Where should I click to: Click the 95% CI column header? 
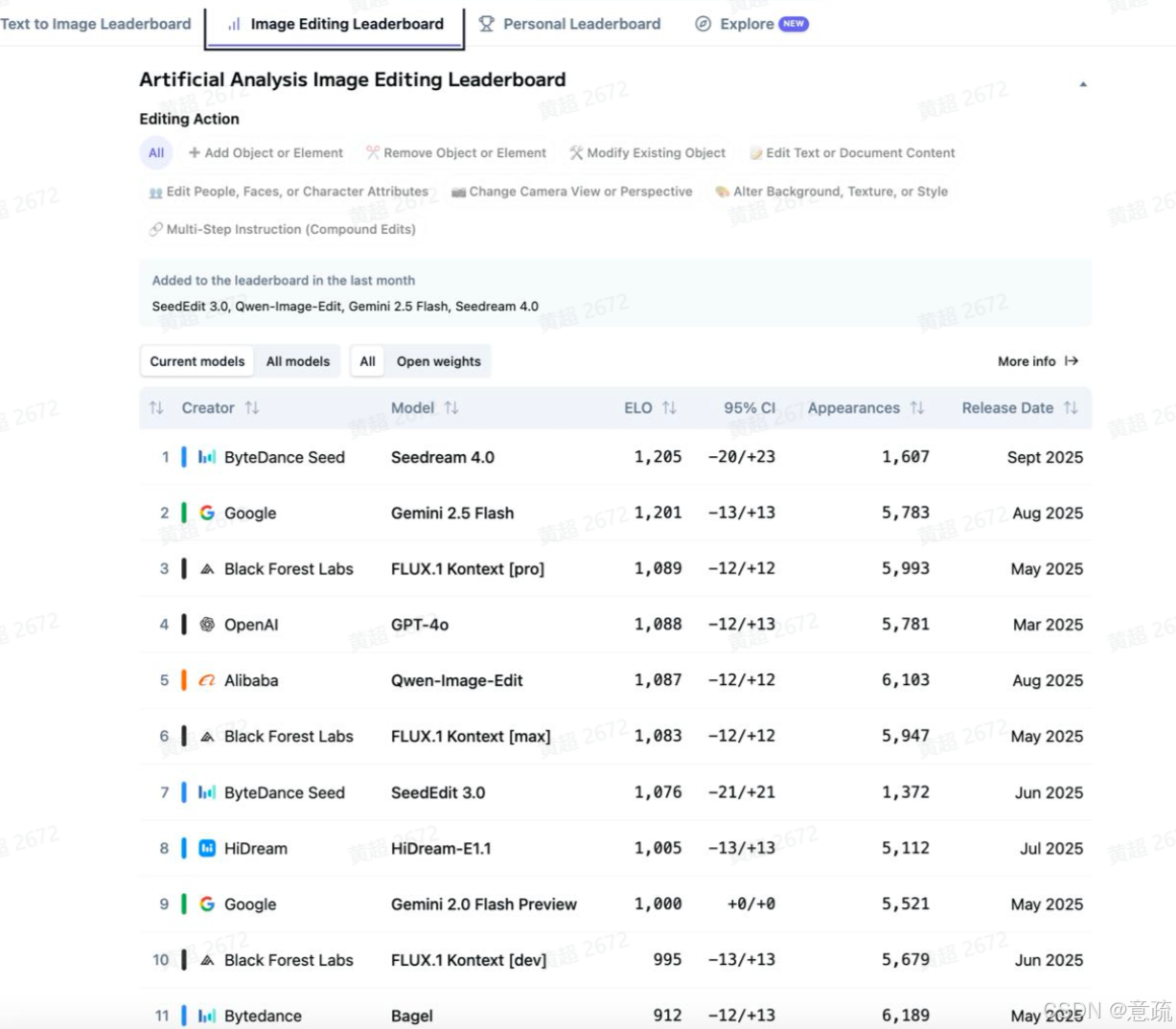[x=749, y=408]
